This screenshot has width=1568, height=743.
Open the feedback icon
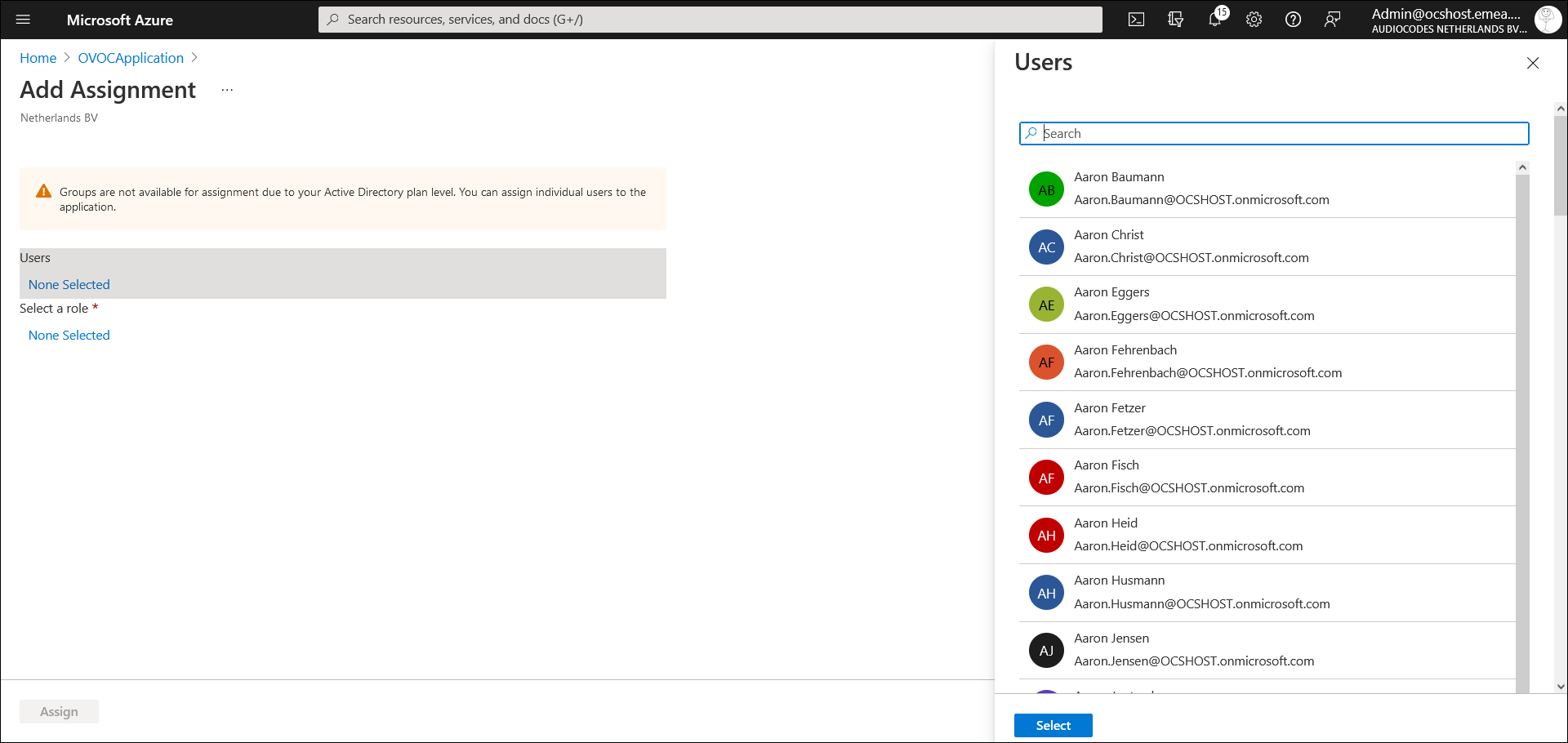(x=1332, y=20)
